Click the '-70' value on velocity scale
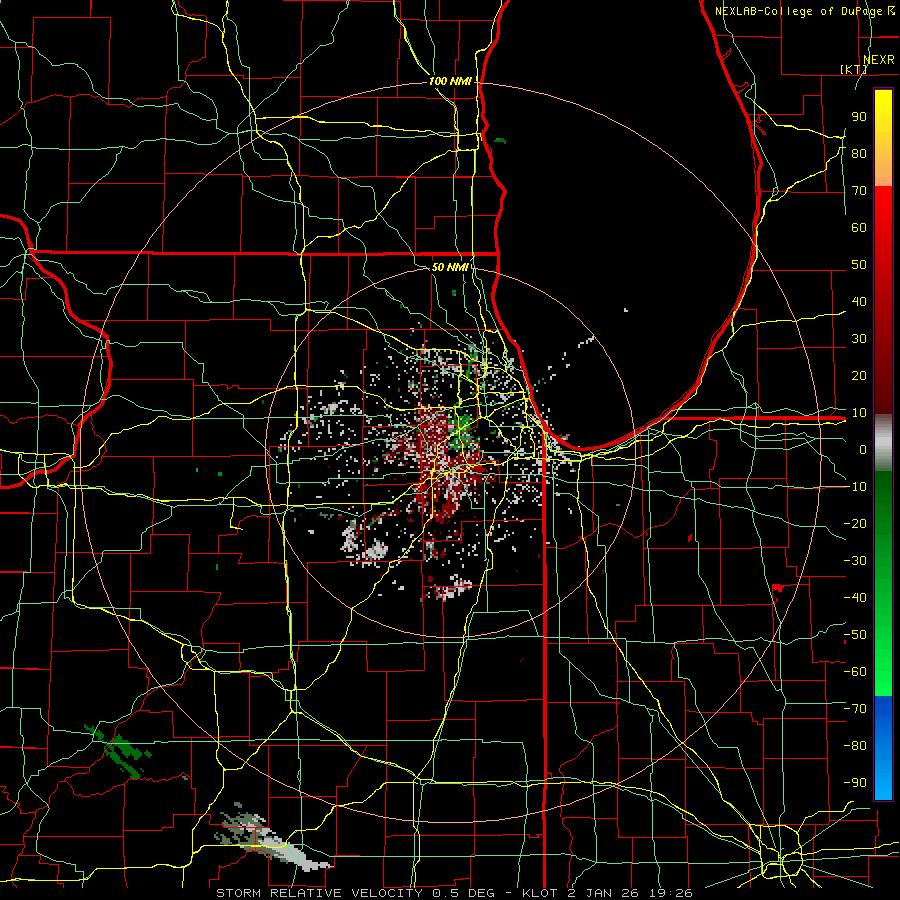The width and height of the screenshot is (900, 900). [x=855, y=708]
